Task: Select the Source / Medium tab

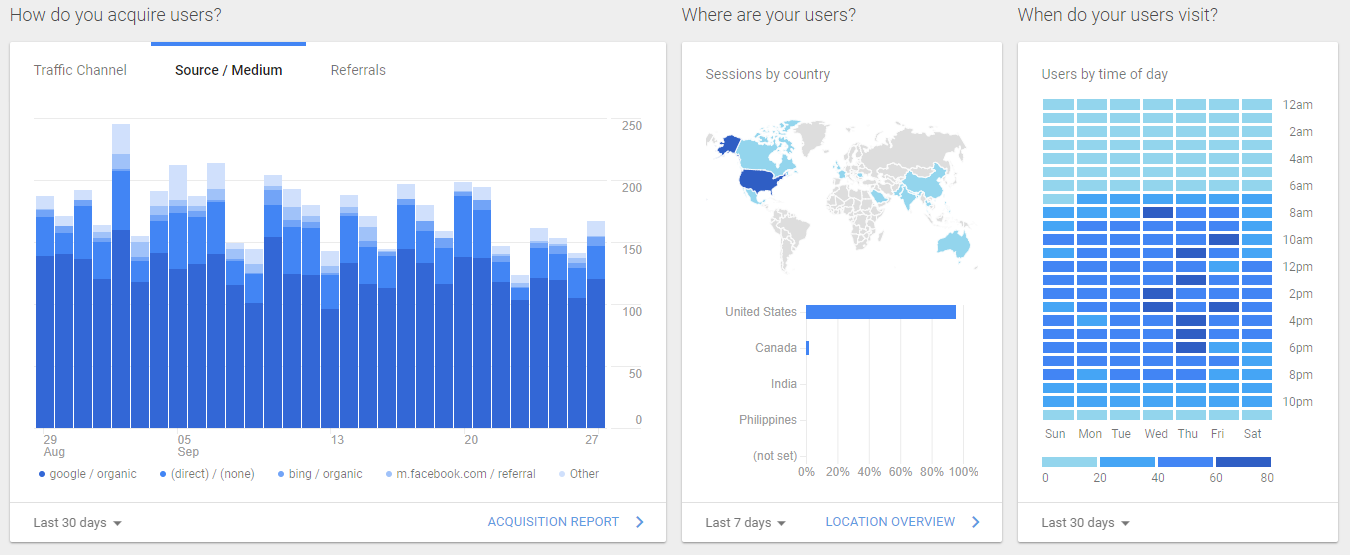Action: pyautogui.click(x=228, y=70)
